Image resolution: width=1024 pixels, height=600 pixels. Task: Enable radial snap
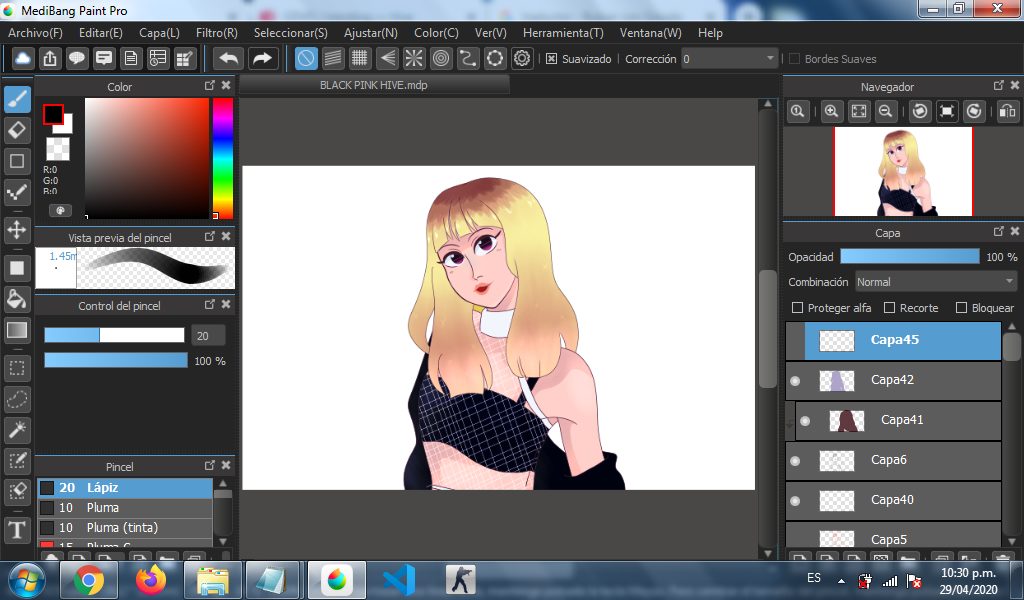click(x=414, y=59)
